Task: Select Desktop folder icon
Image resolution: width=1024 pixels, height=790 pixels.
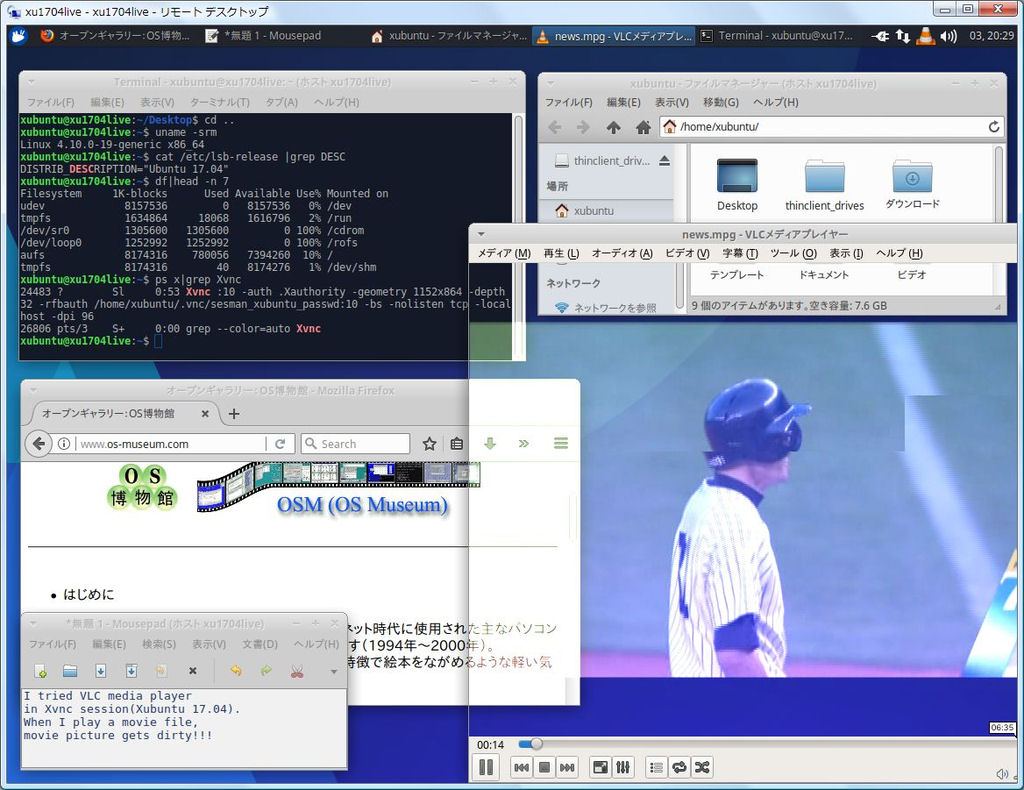Action: (x=737, y=185)
